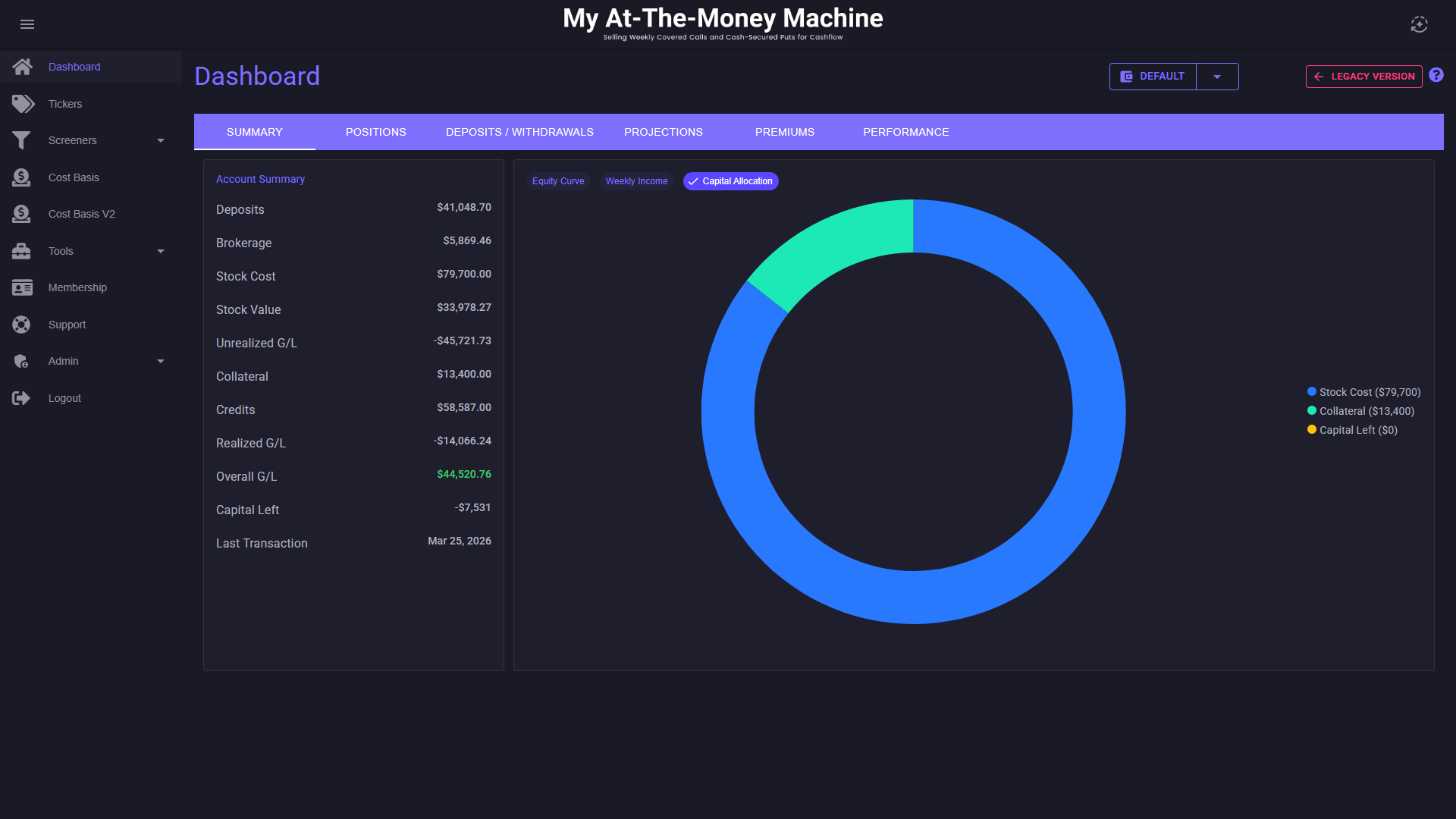Select the Equity Curve chart chip

pos(558,181)
